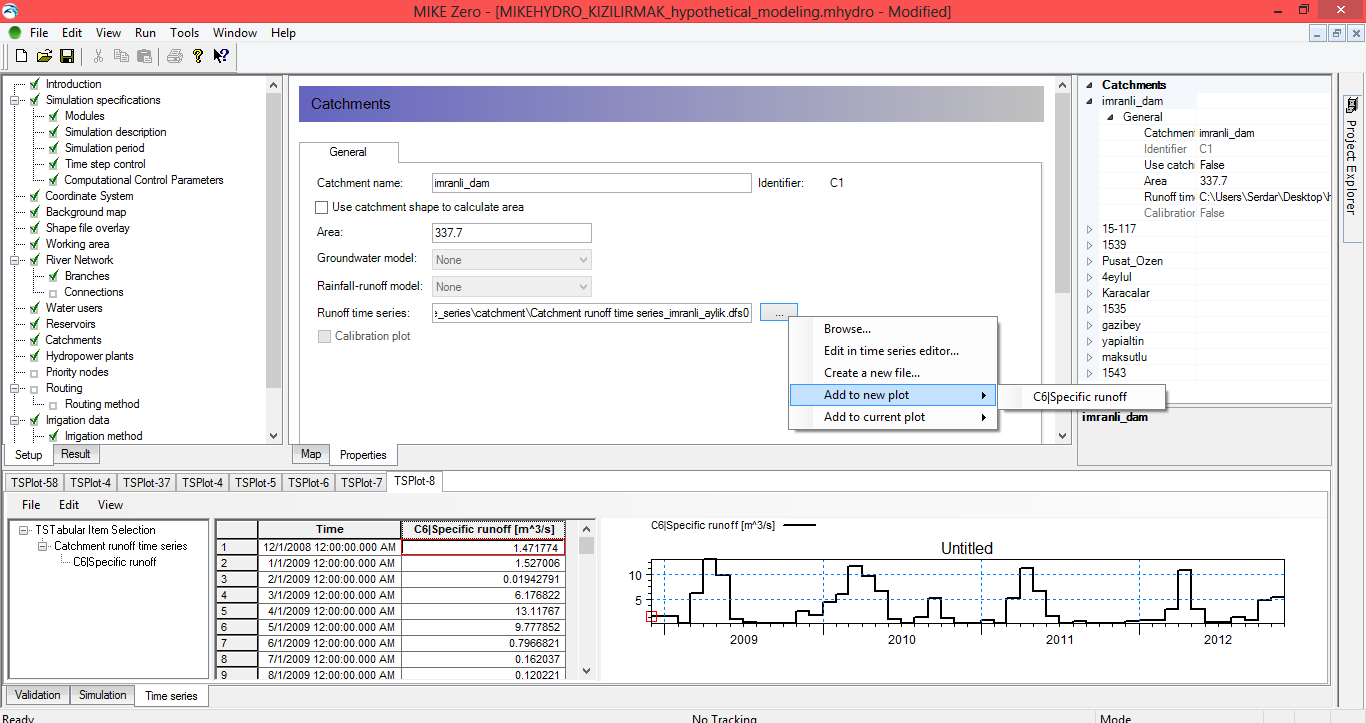Expand the Karacalar catchment entry
Screen dimensions: 1366x723
pos(1090,293)
